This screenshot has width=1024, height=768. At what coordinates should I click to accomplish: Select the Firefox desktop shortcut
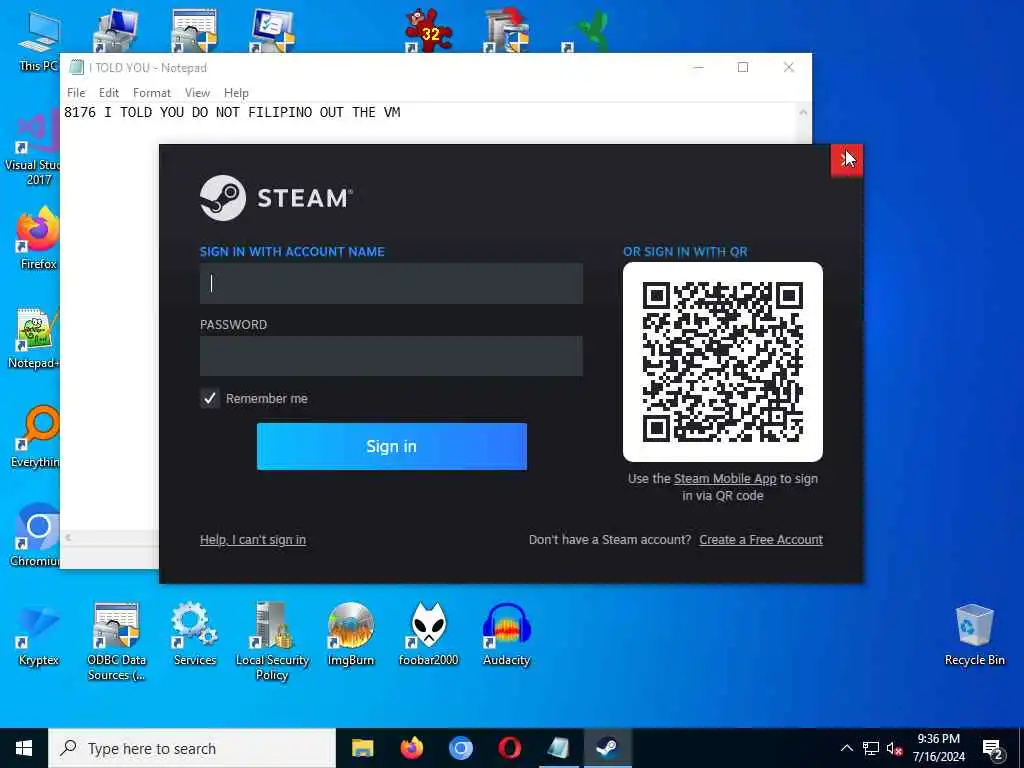pyautogui.click(x=38, y=238)
